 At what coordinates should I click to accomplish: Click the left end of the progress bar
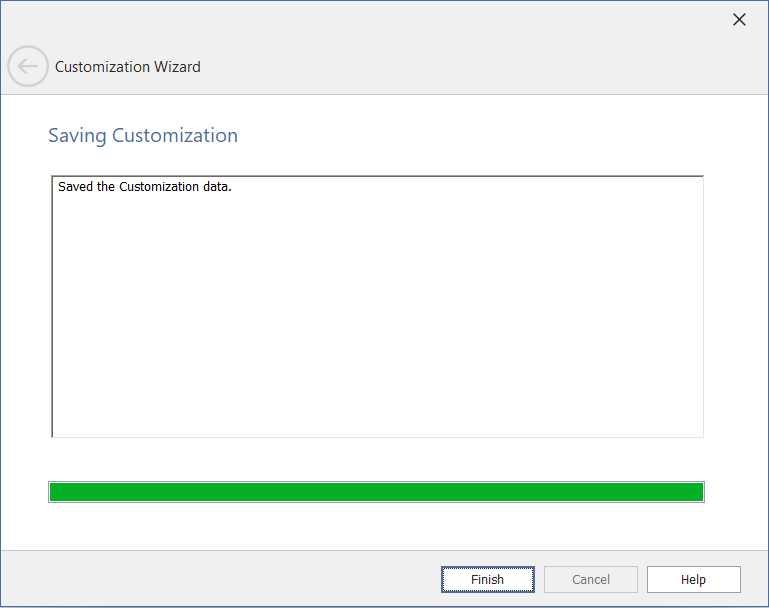56,492
